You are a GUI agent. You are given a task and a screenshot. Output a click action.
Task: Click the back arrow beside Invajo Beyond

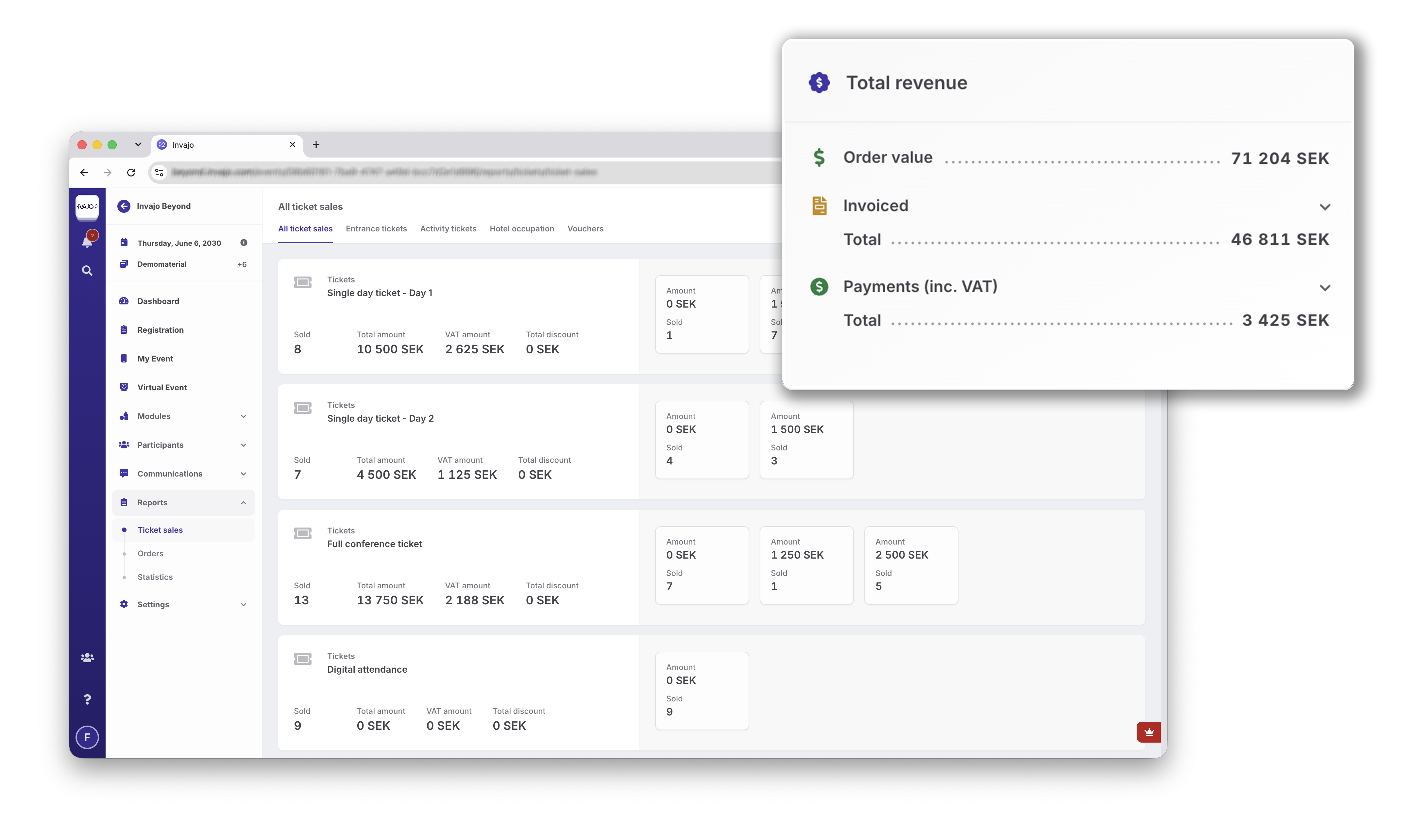pyautogui.click(x=124, y=206)
